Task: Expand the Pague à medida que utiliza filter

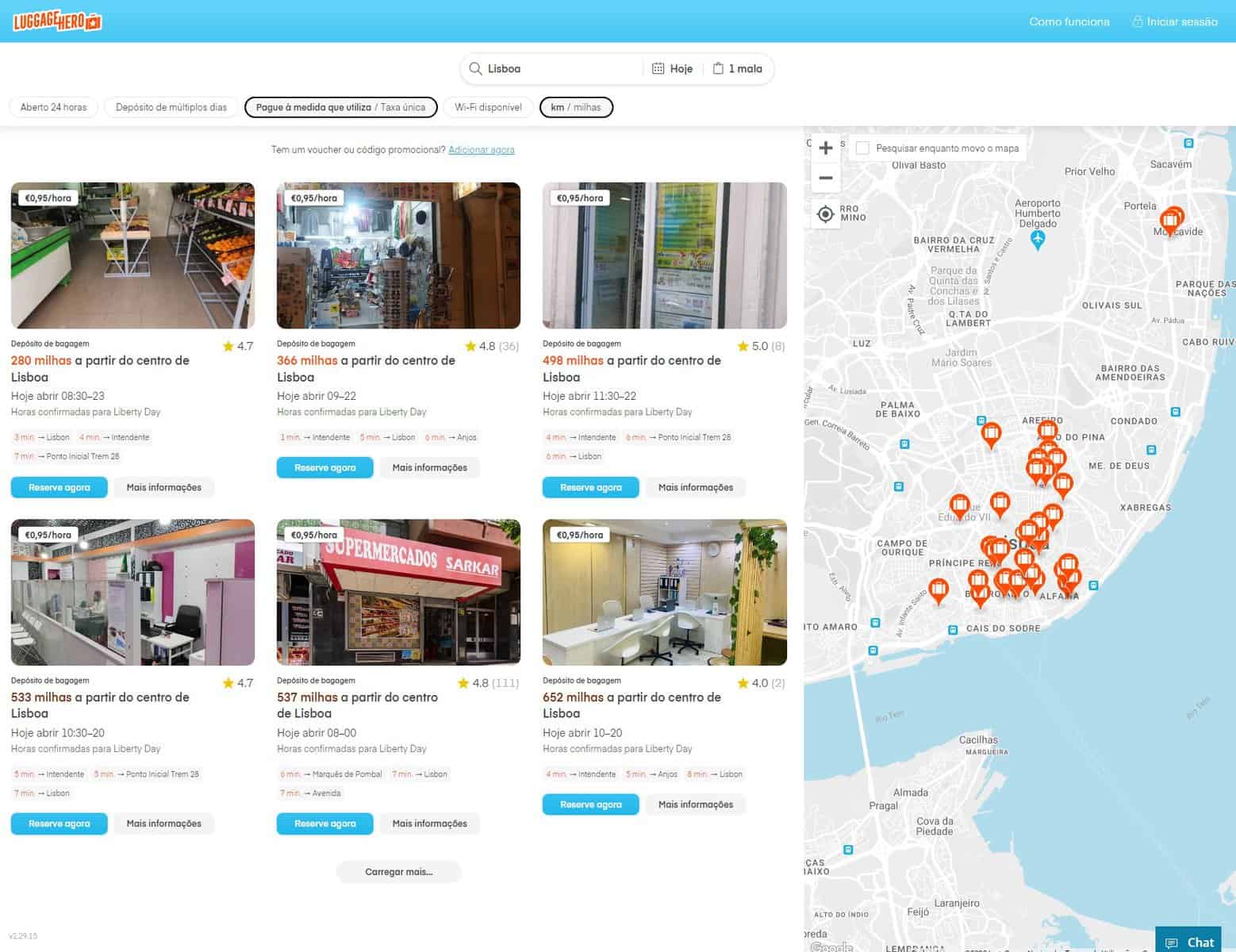Action: pos(340,107)
